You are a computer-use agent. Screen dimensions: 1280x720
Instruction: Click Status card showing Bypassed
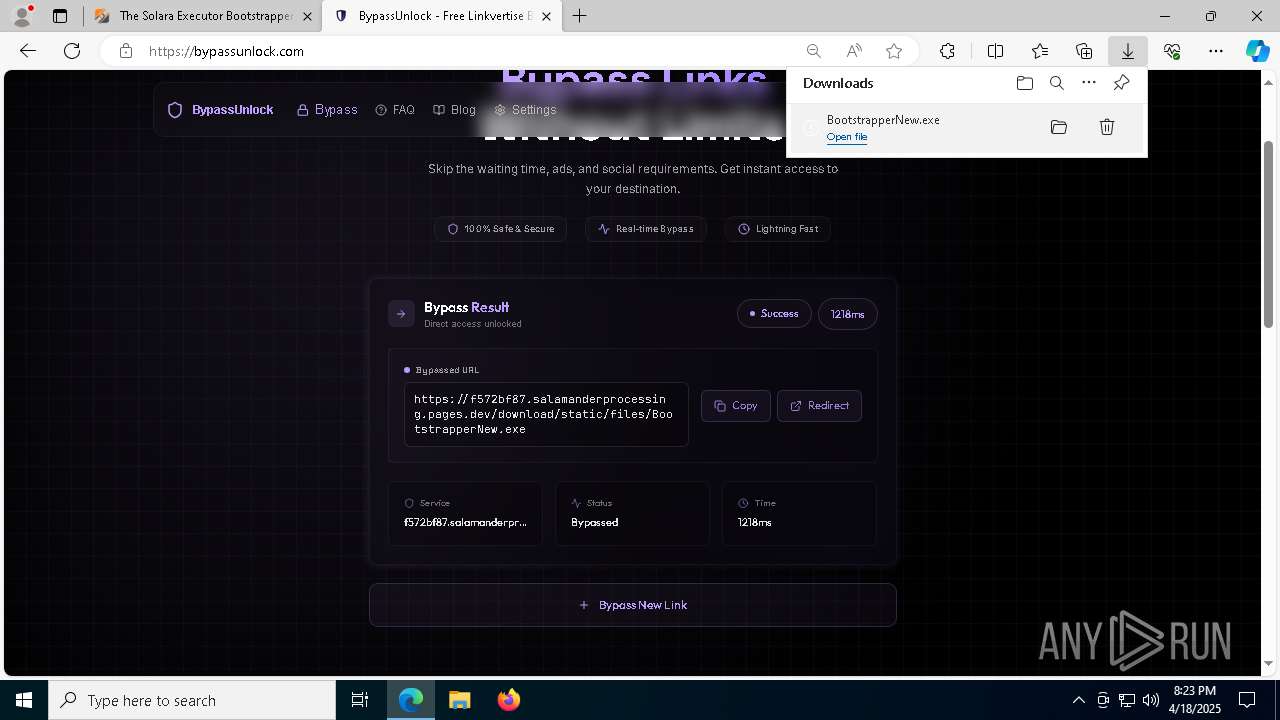(633, 513)
